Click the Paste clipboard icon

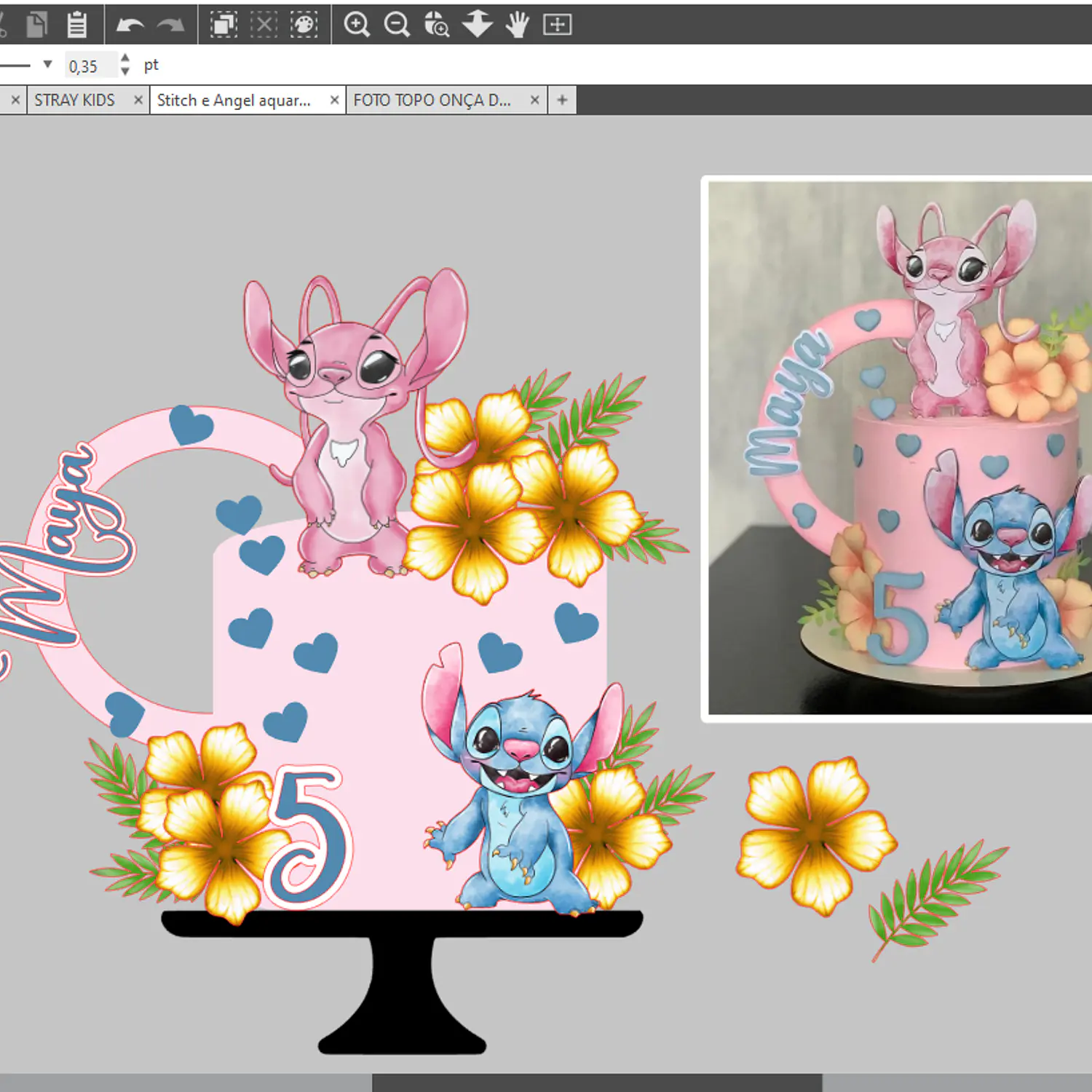76,25
